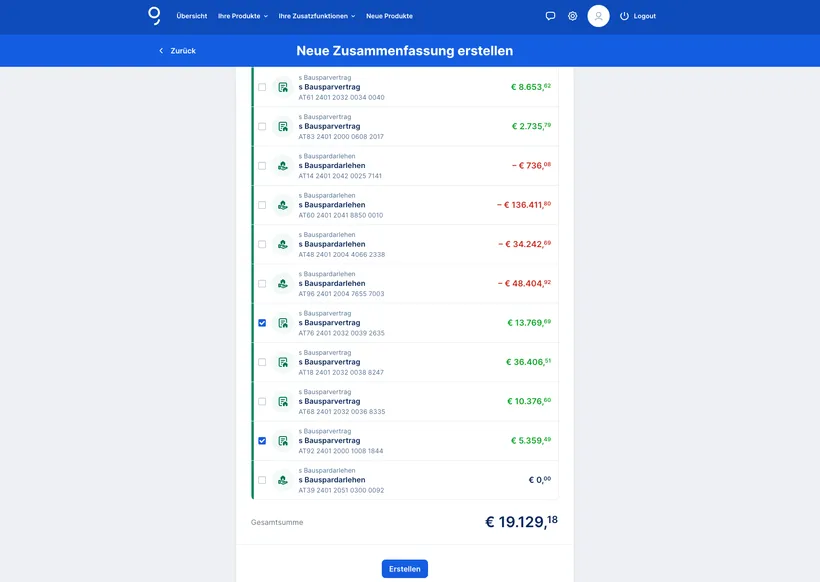Go back with Zurück link
This screenshot has height=582, width=820.
(x=177, y=50)
